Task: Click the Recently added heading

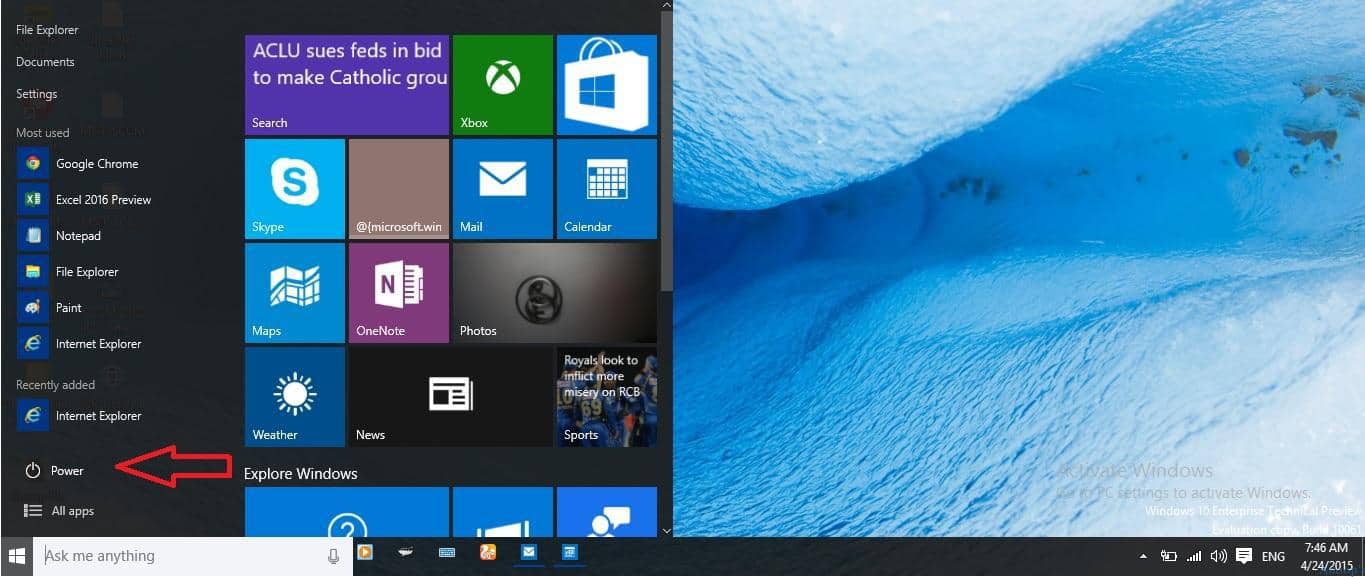Action: [x=56, y=385]
